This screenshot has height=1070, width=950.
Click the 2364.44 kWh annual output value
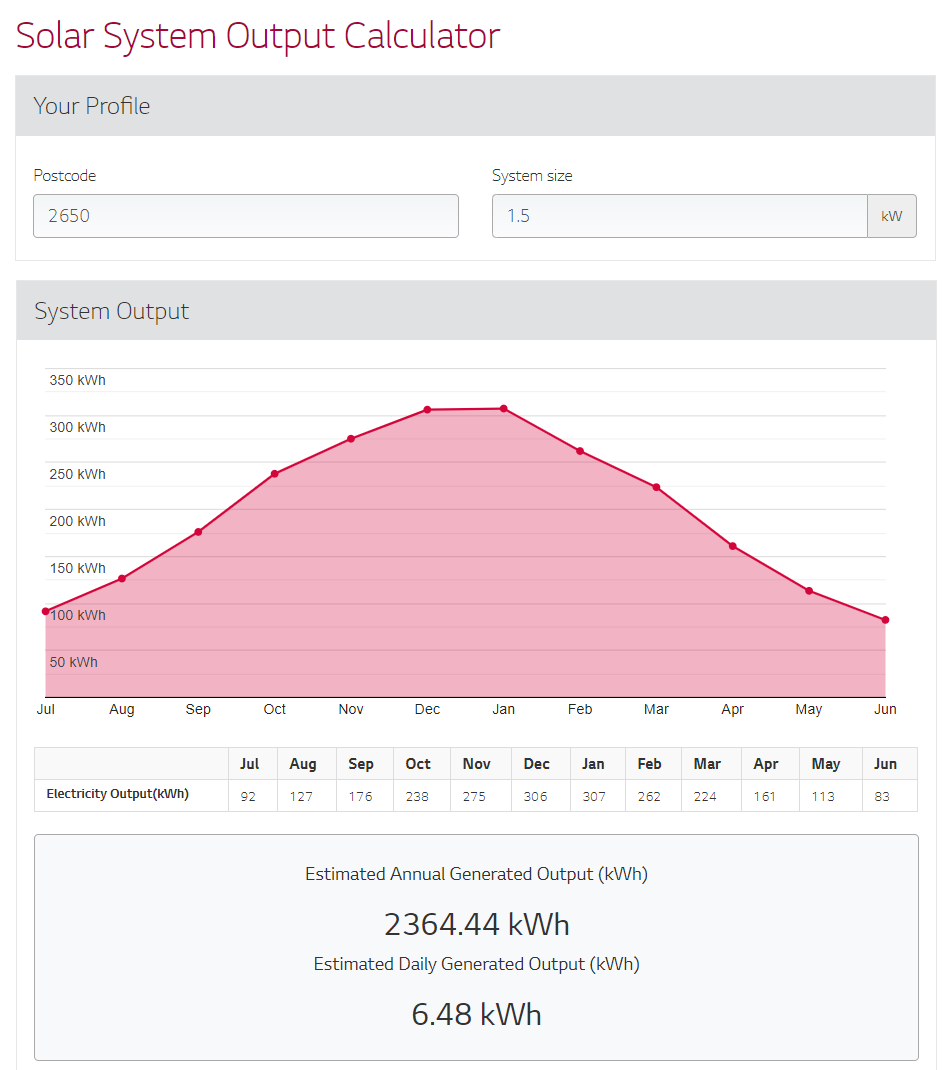click(x=476, y=924)
